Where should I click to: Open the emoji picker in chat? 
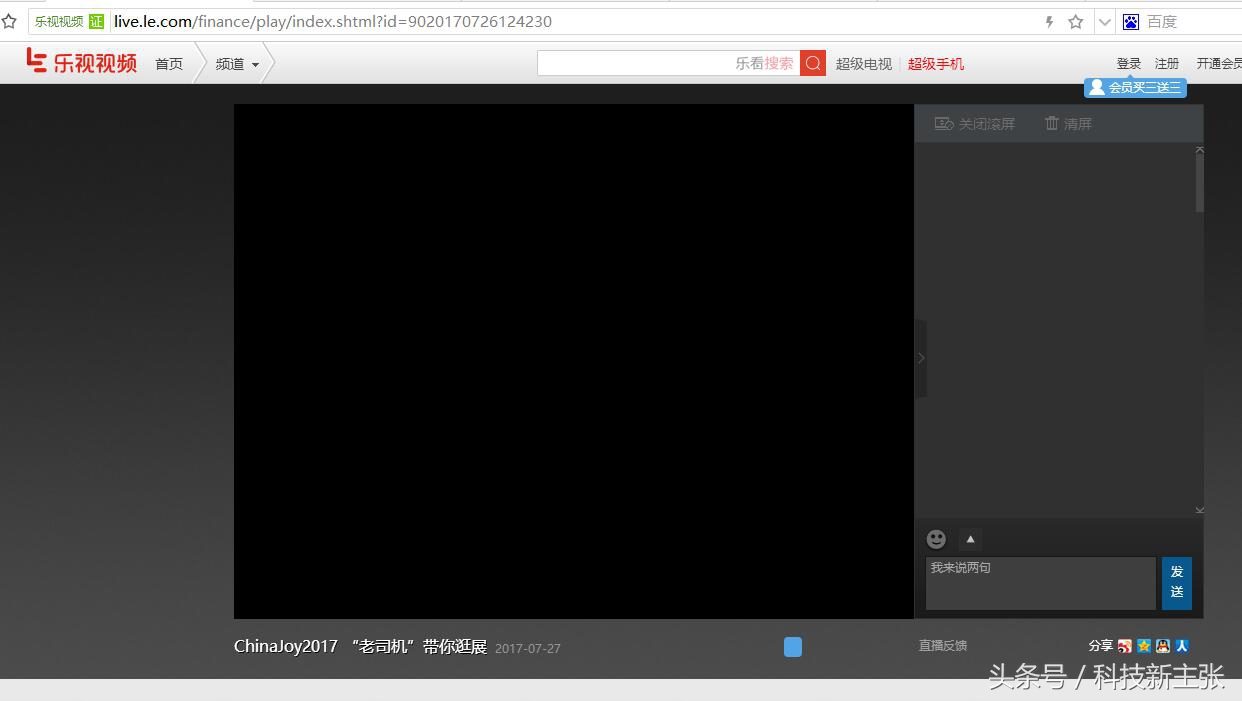(x=936, y=539)
